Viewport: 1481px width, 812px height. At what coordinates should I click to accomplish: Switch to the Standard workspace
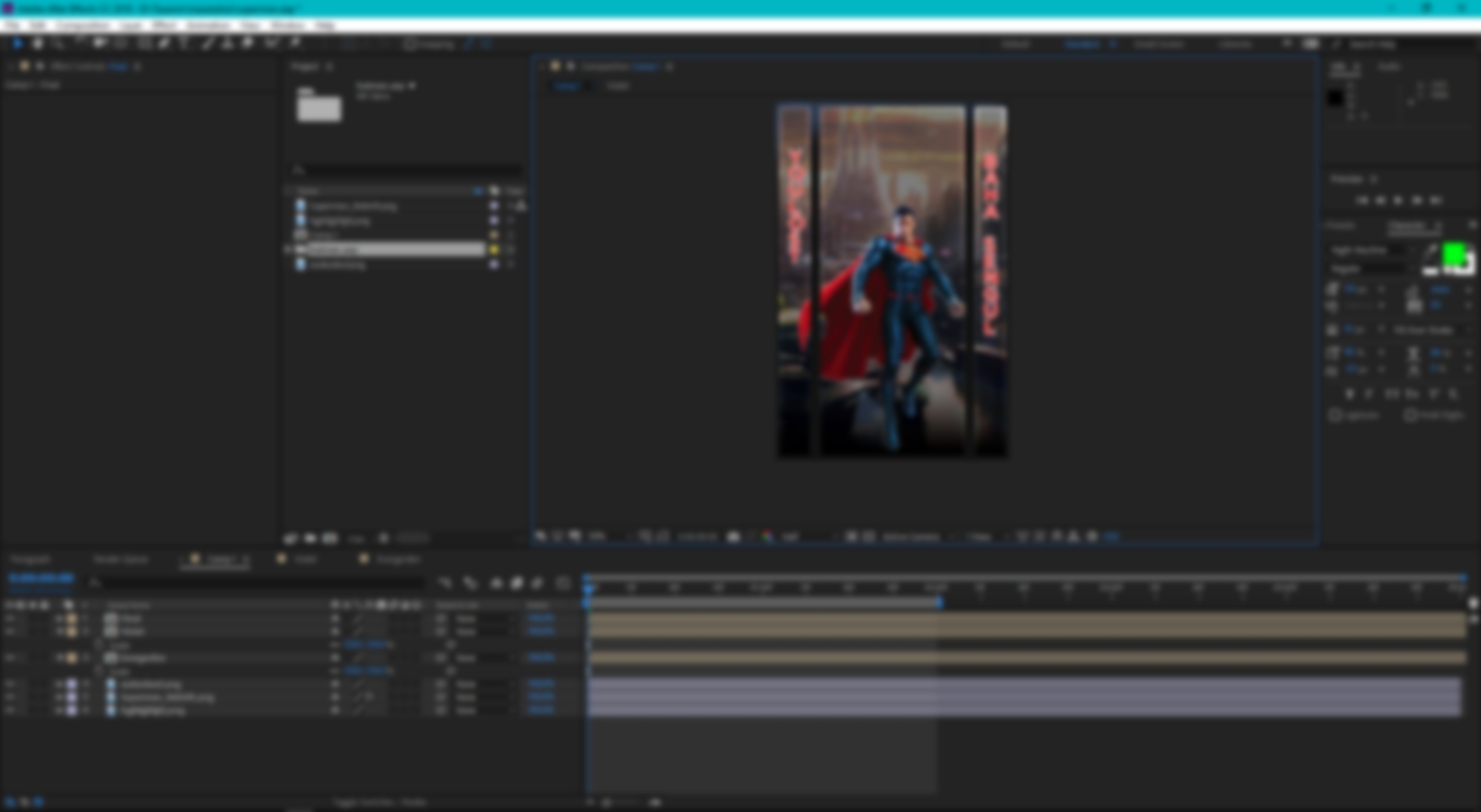[1082, 45]
